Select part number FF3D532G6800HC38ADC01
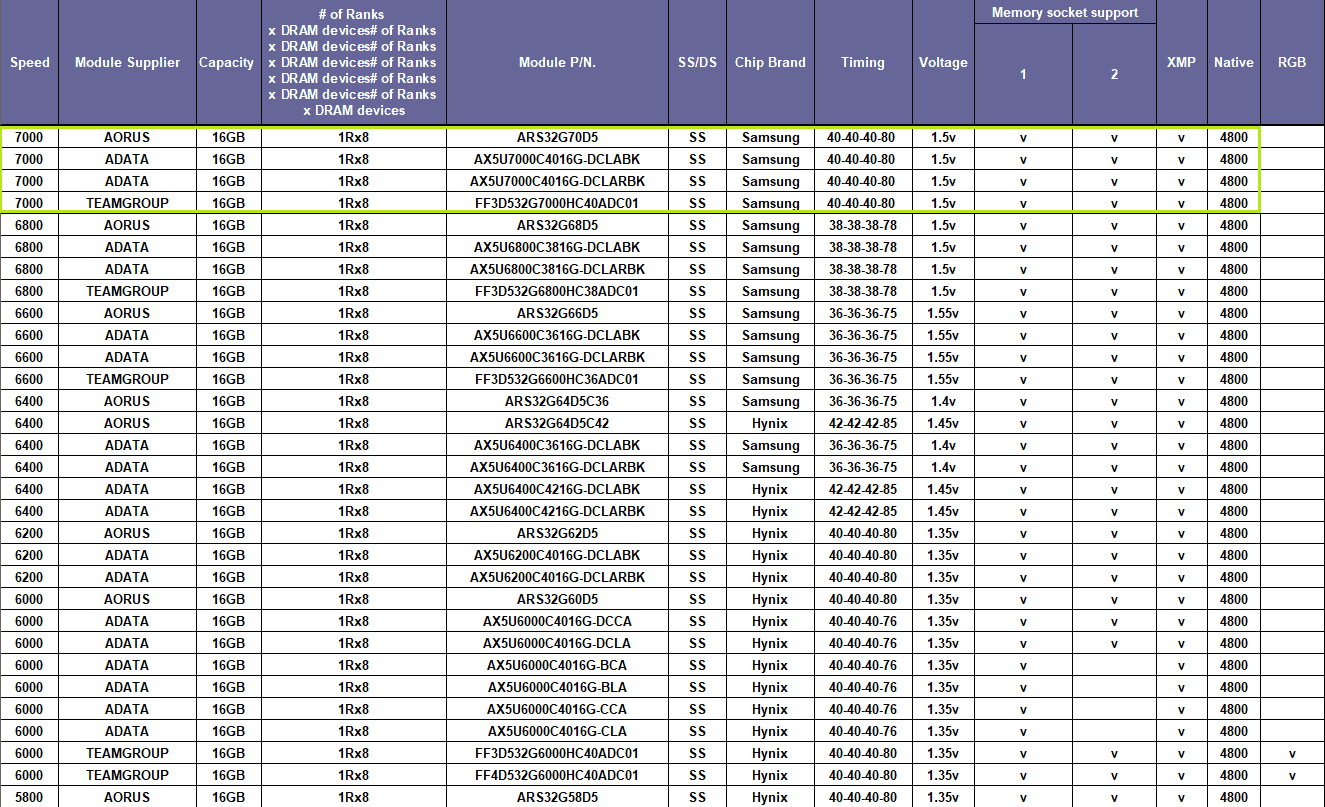This screenshot has width=1325, height=807. pyautogui.click(x=557, y=291)
